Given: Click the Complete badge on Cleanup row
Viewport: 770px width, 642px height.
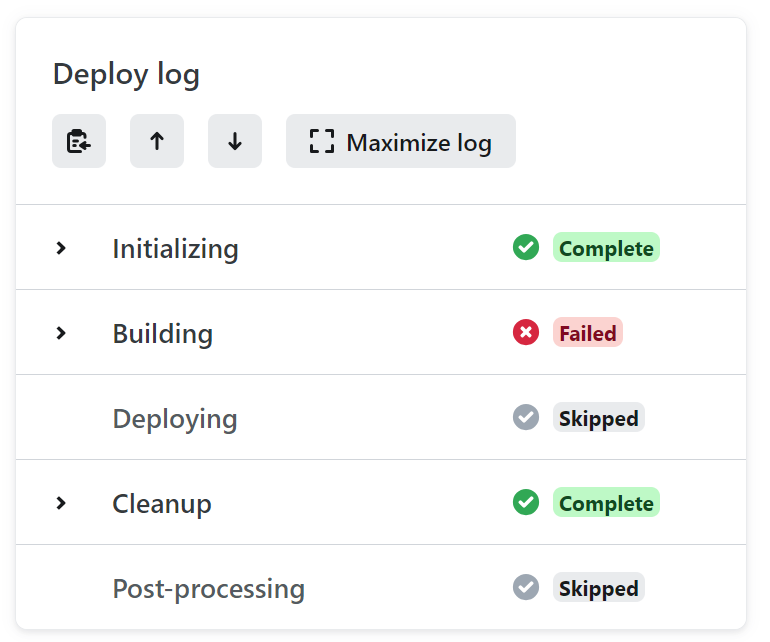Looking at the screenshot, I should [606, 502].
